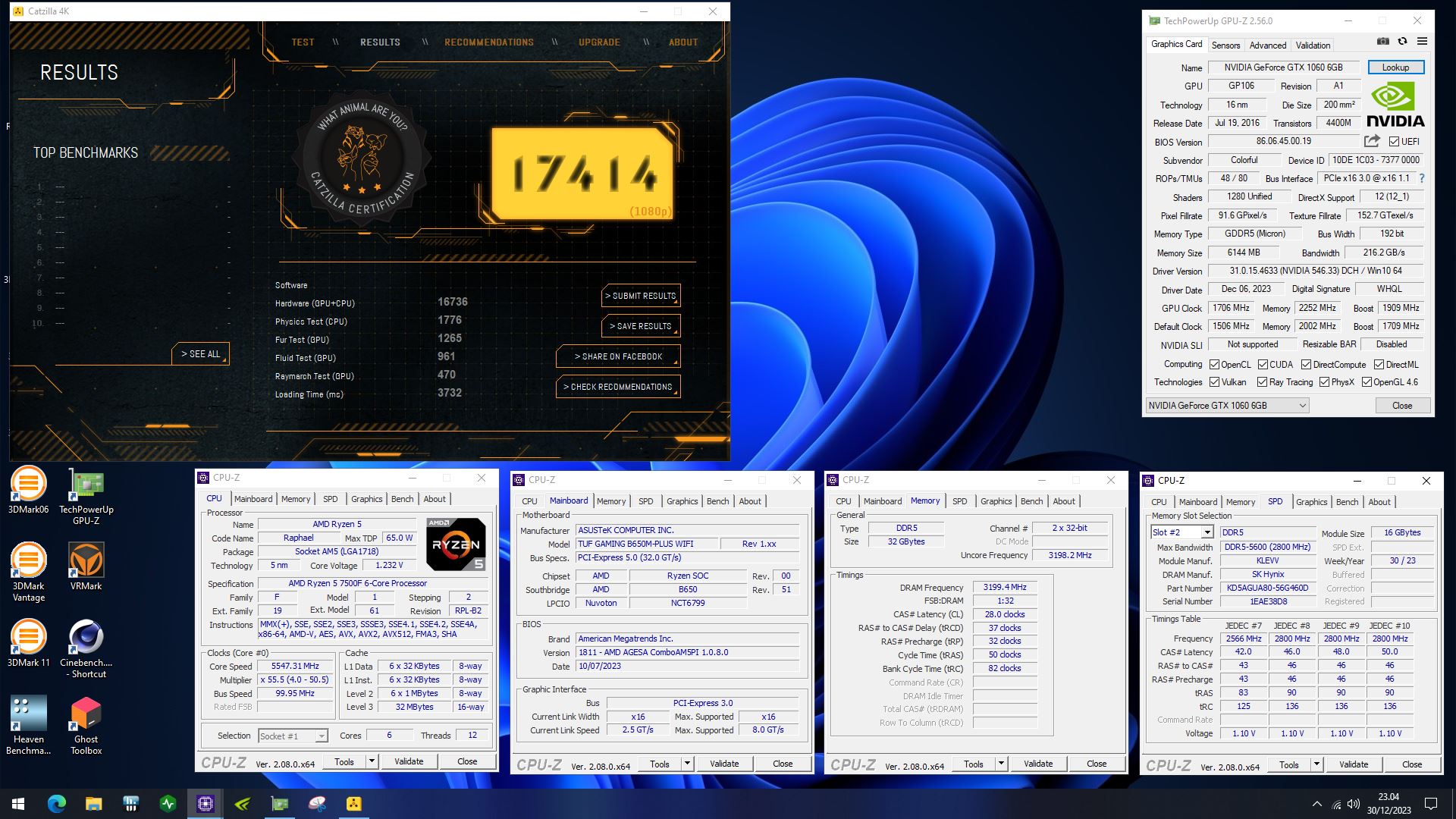Open GPU-Z hamburger menu icon
Viewport: 1456px width, 819px height.
point(1422,42)
